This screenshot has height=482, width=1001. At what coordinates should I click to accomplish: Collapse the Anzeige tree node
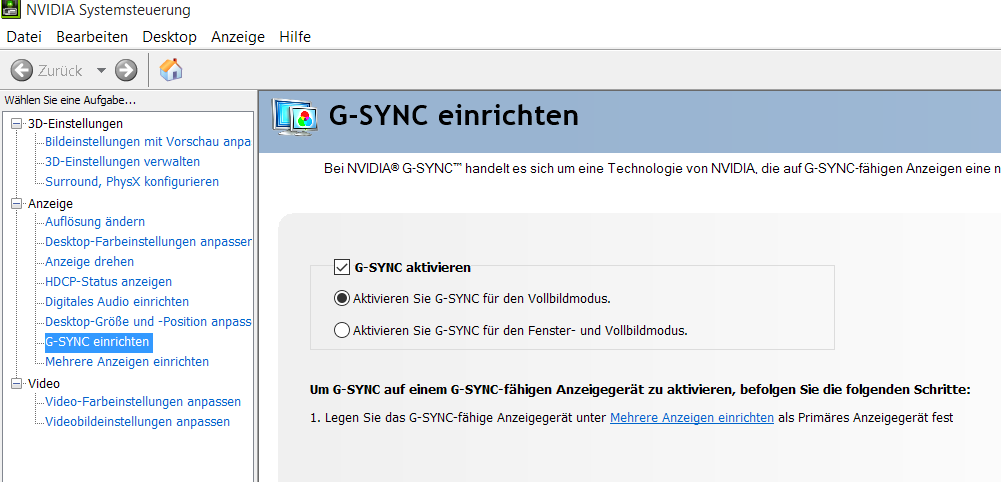pos(17,204)
